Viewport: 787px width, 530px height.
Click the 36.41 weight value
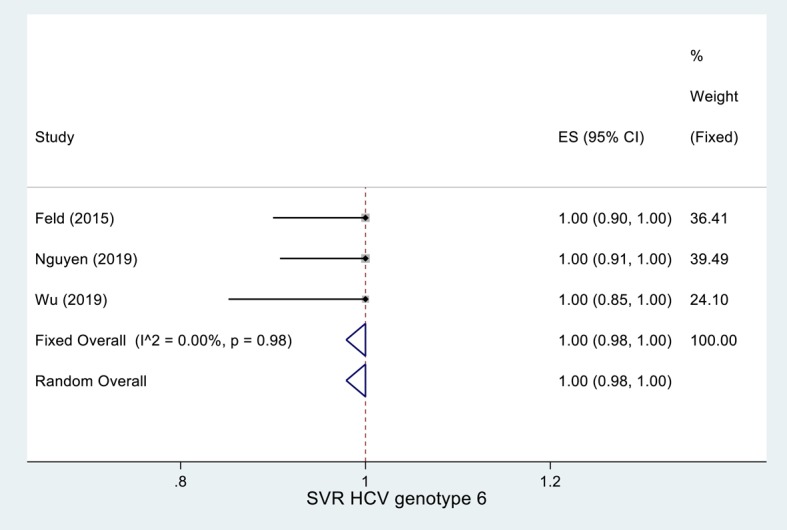pyautogui.click(x=709, y=218)
